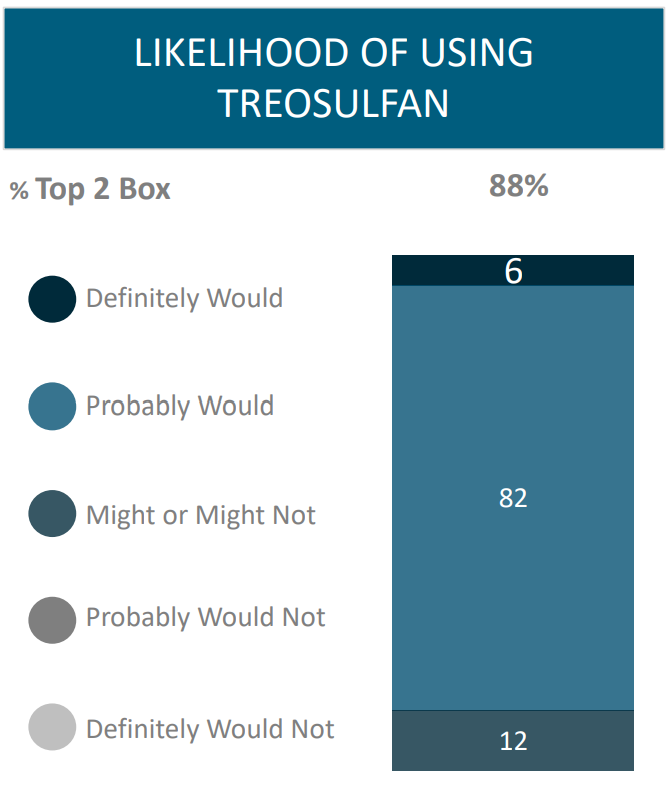
Task: Click the small % symbol before Top 2 Box
Action: point(19,192)
